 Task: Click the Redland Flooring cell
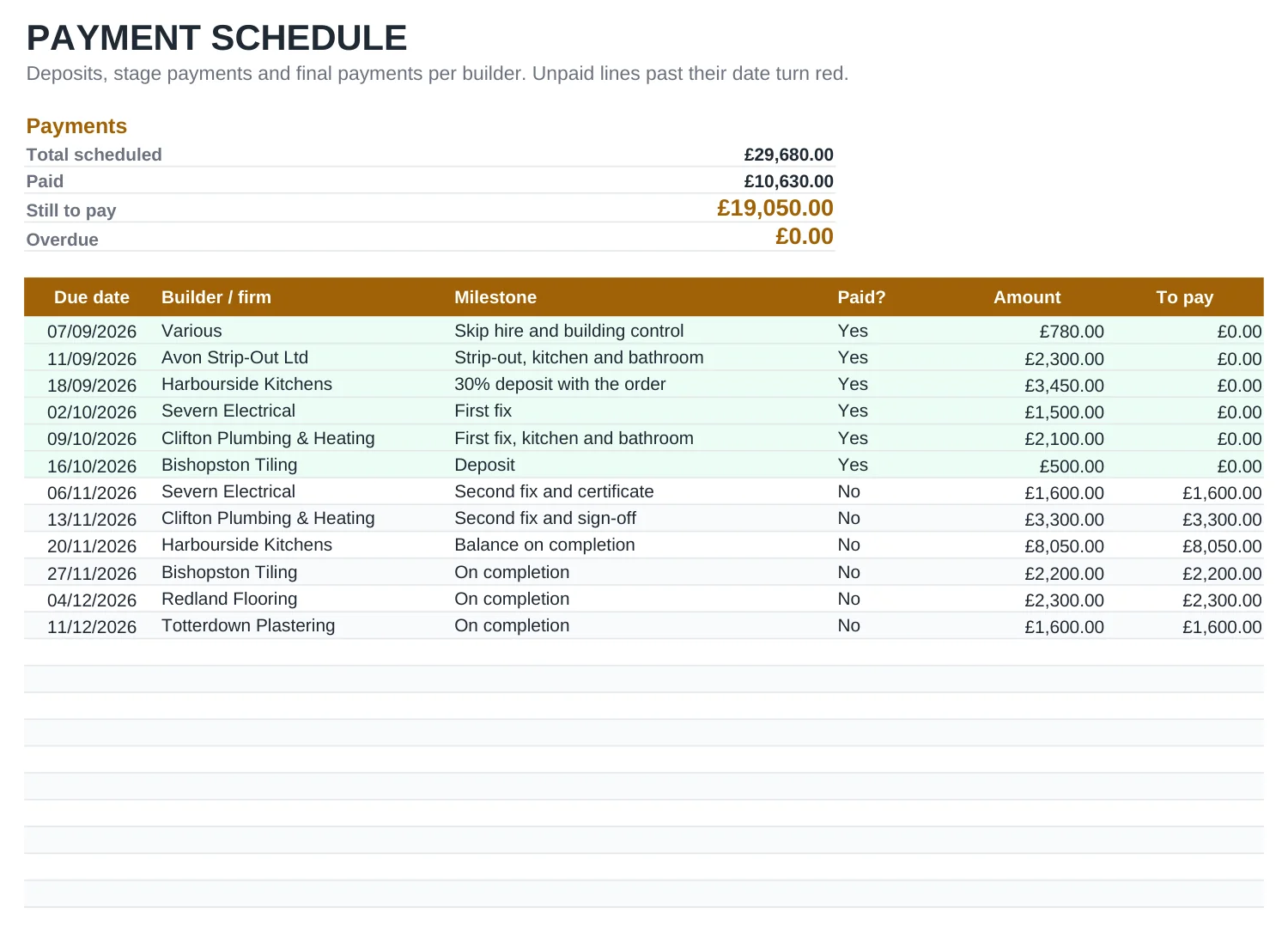point(229,599)
